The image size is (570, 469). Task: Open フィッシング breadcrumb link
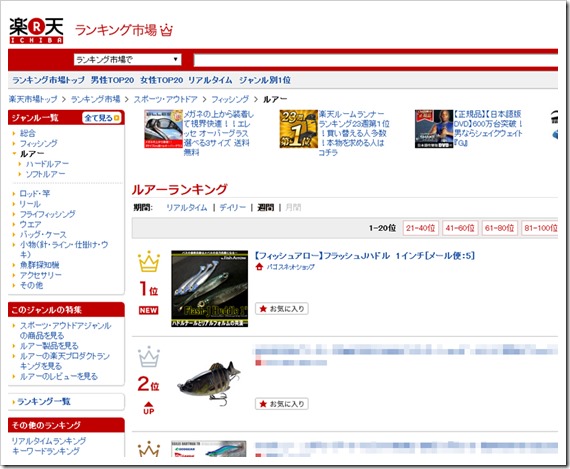[x=230, y=99]
